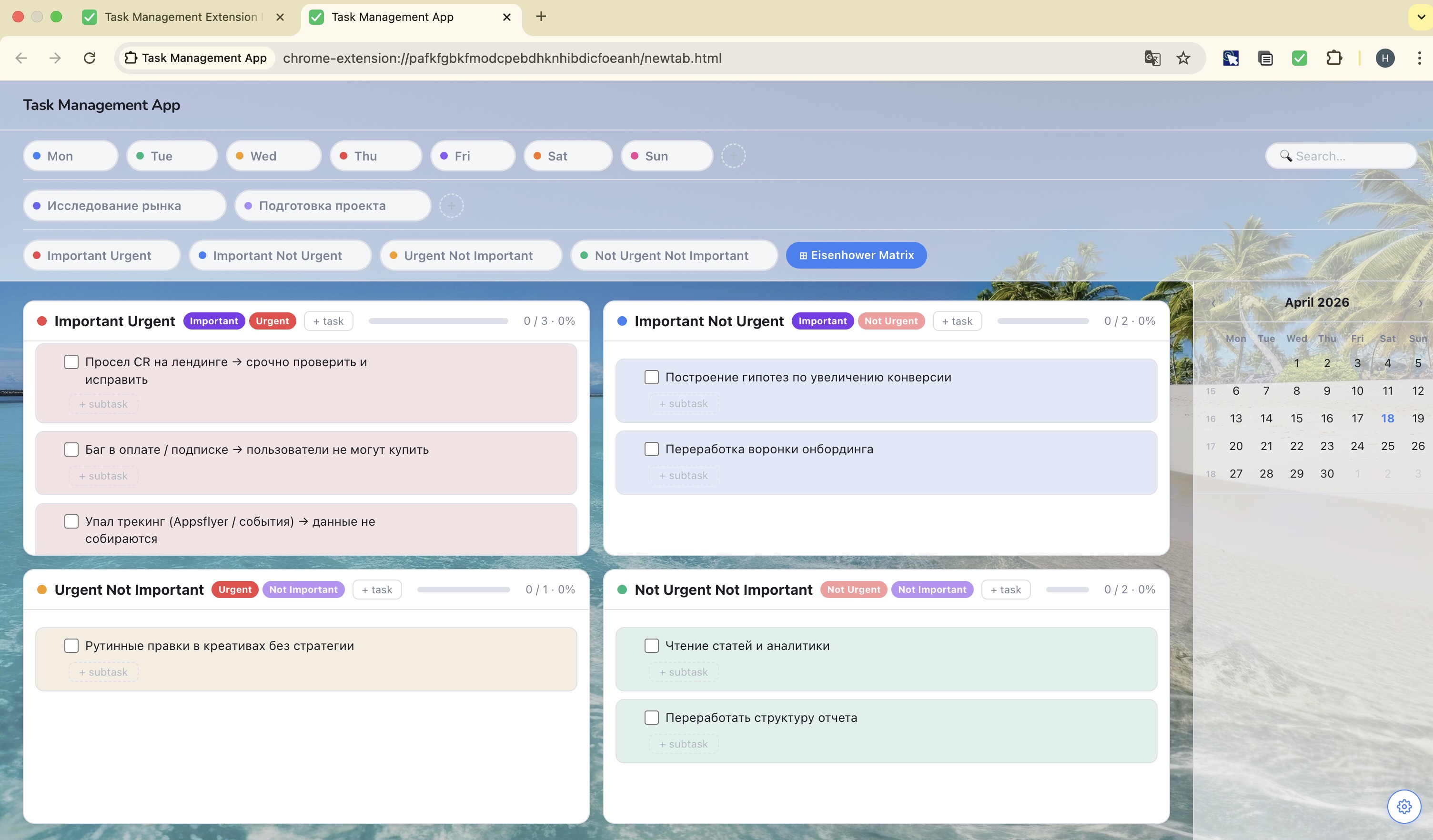Viewport: 1433px width, 840px height.
Task: Add task to Urgent Not Important
Action: coord(376,590)
